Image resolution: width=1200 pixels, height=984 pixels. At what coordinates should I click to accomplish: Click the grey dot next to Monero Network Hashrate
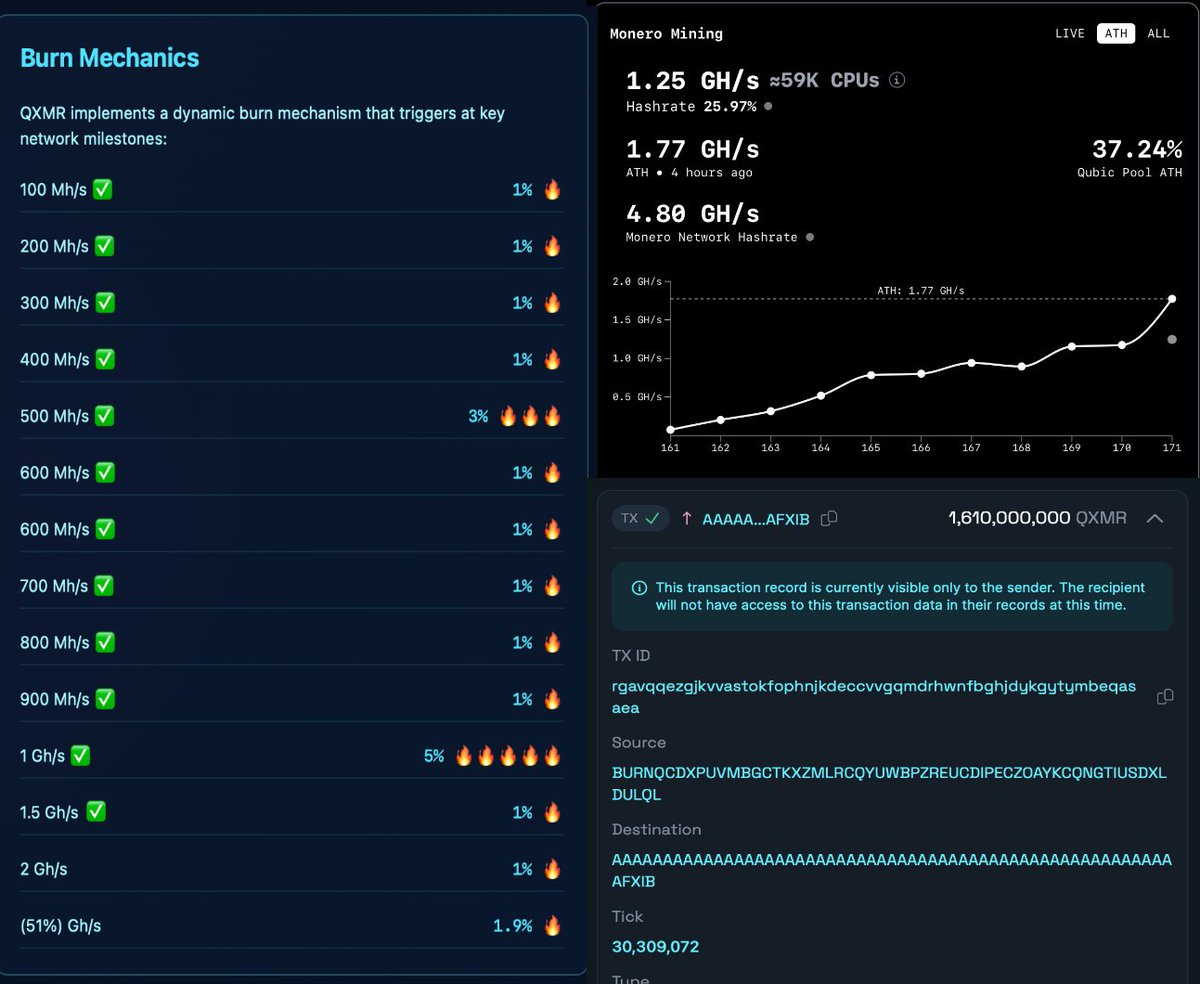(x=809, y=237)
